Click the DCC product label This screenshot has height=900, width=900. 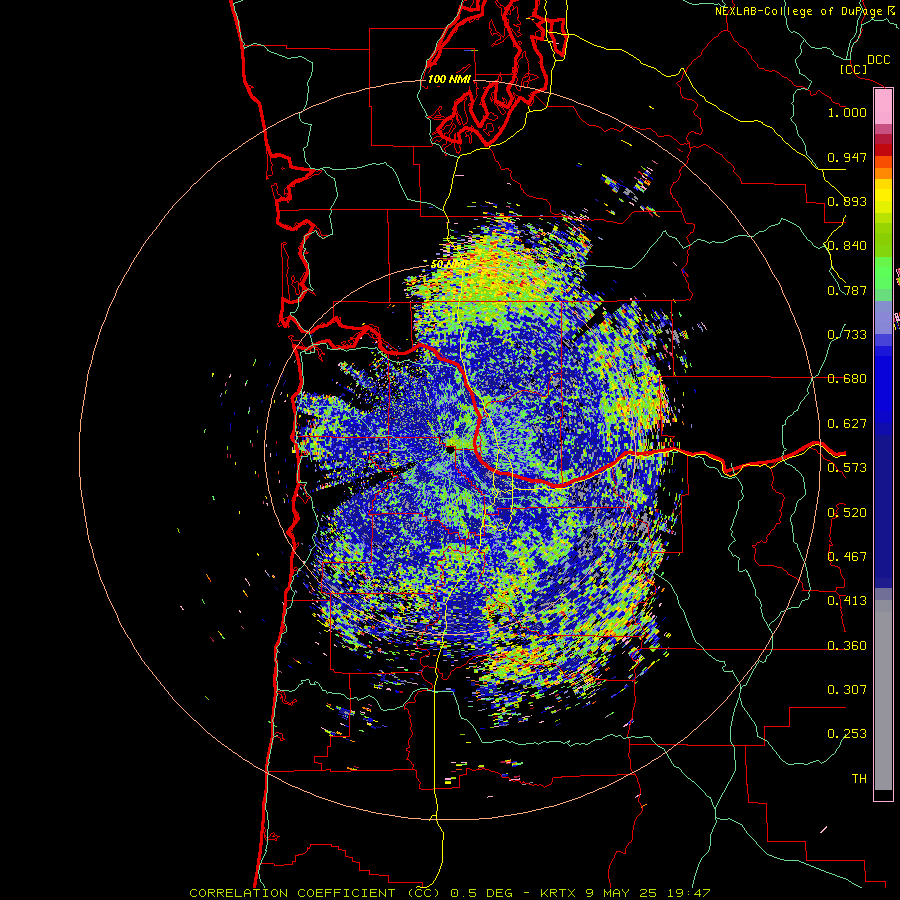click(x=878, y=60)
